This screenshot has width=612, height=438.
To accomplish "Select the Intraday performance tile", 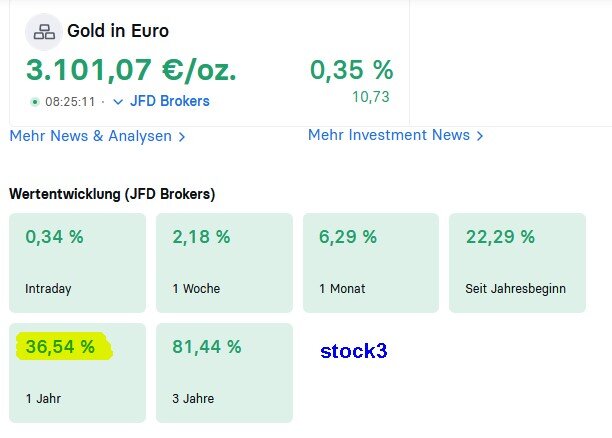I will [77, 262].
